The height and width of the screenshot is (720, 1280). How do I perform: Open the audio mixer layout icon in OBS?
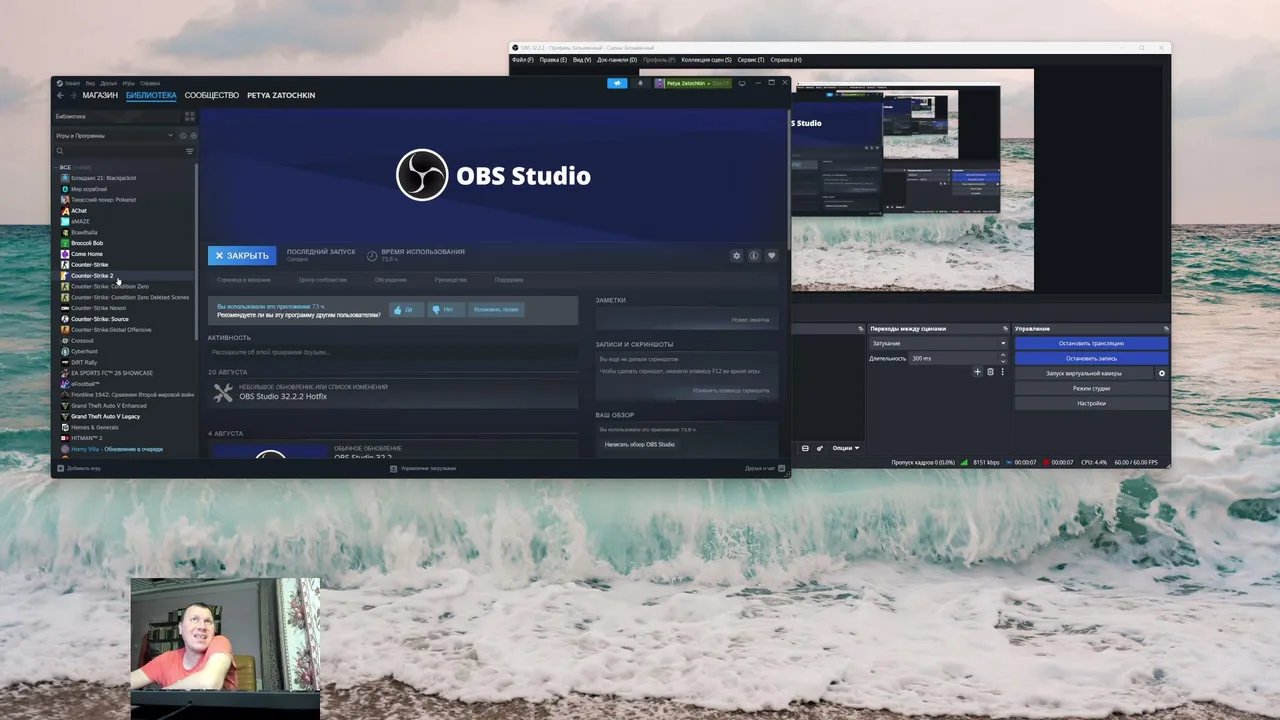[805, 448]
